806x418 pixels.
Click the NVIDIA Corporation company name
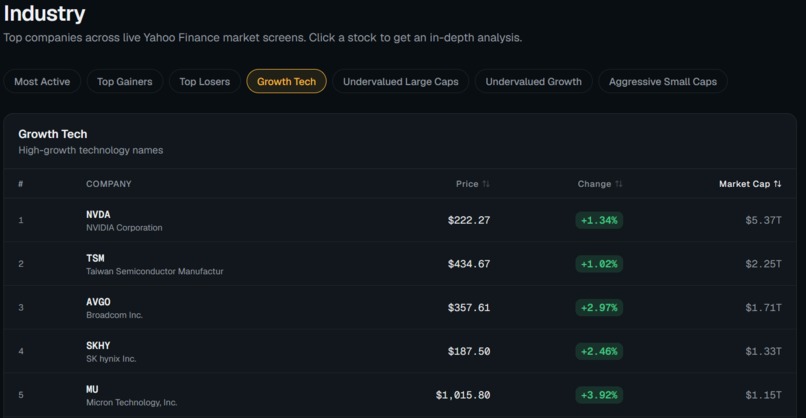124,228
